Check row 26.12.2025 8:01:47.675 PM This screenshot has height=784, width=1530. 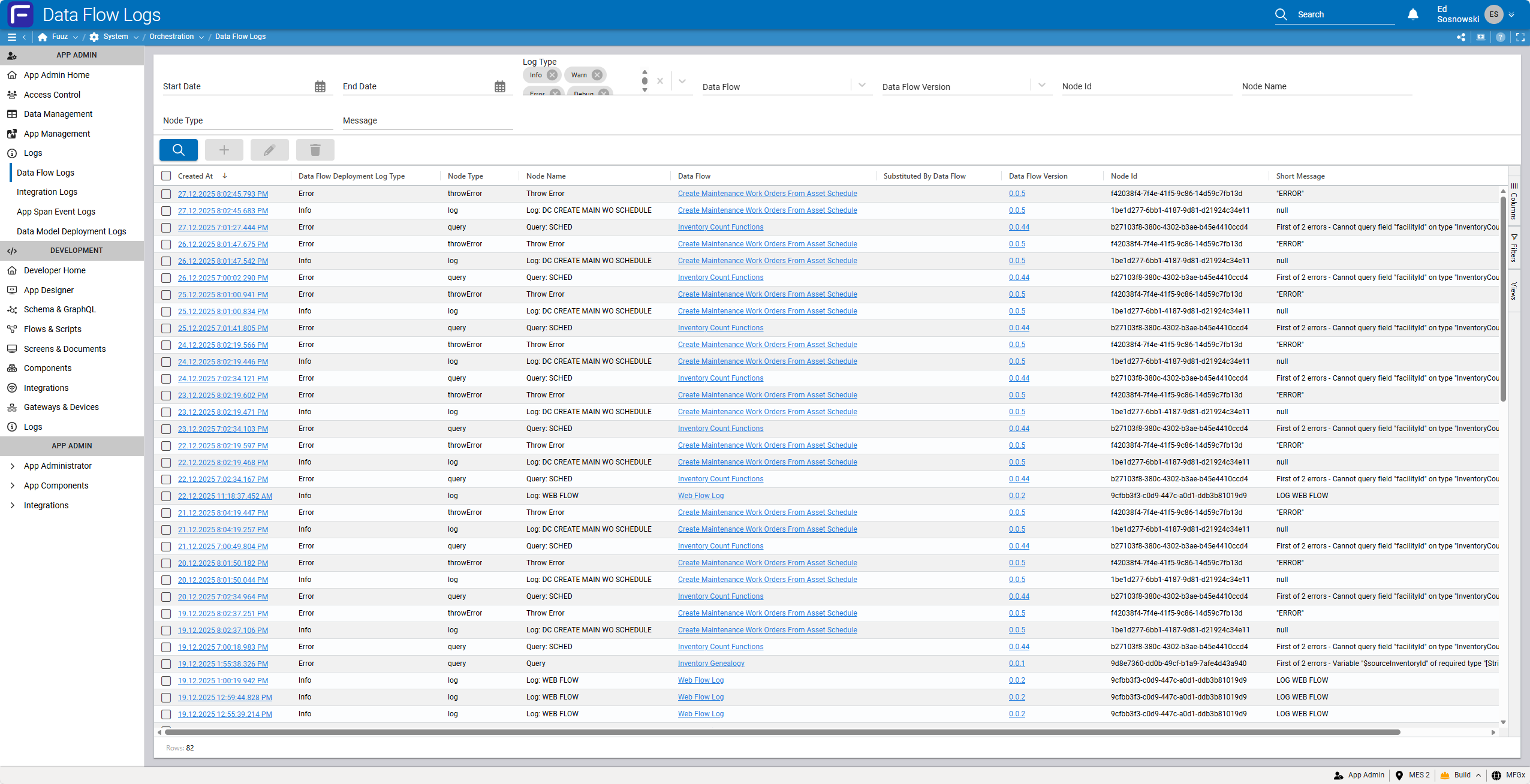click(x=166, y=245)
